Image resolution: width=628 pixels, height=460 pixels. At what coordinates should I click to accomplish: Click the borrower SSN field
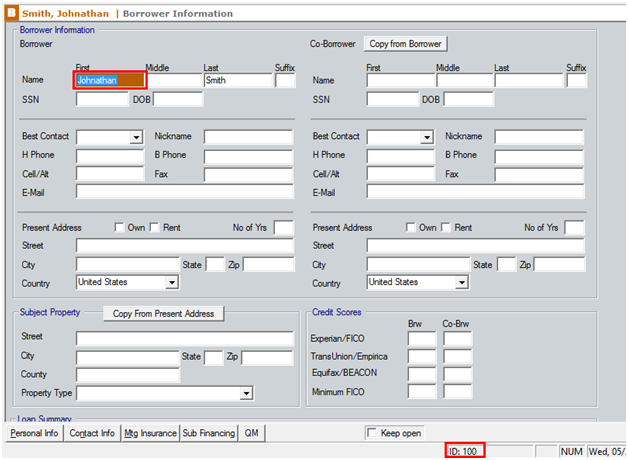coord(102,100)
